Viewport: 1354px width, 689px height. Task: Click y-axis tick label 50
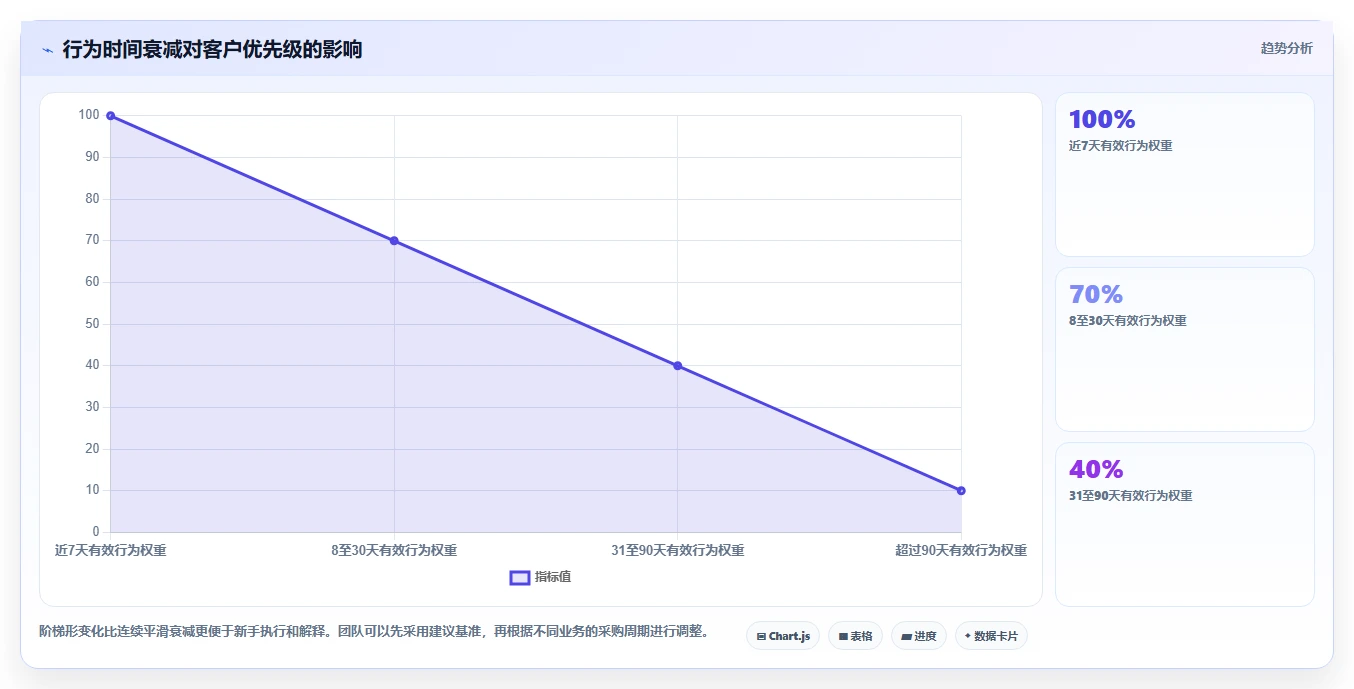point(92,324)
